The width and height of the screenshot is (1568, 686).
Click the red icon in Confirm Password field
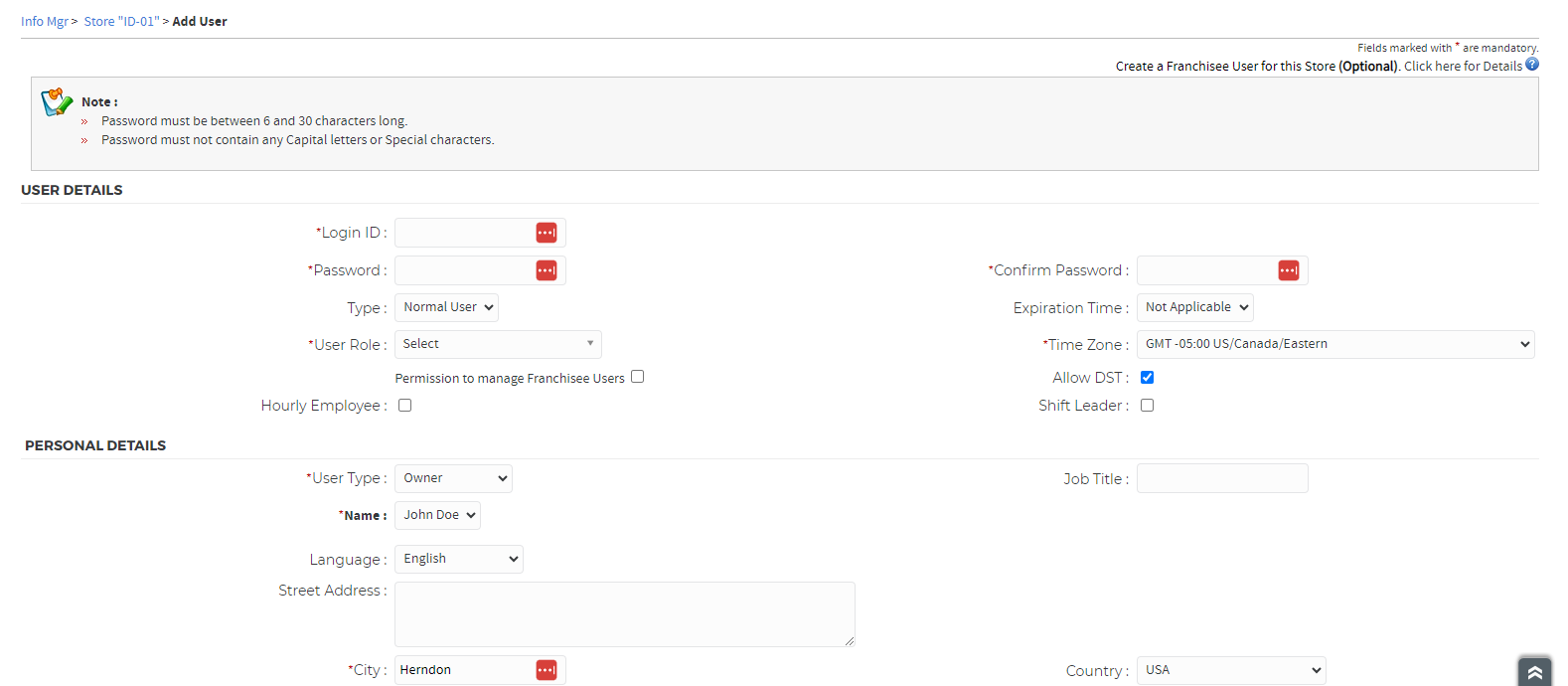click(1289, 270)
